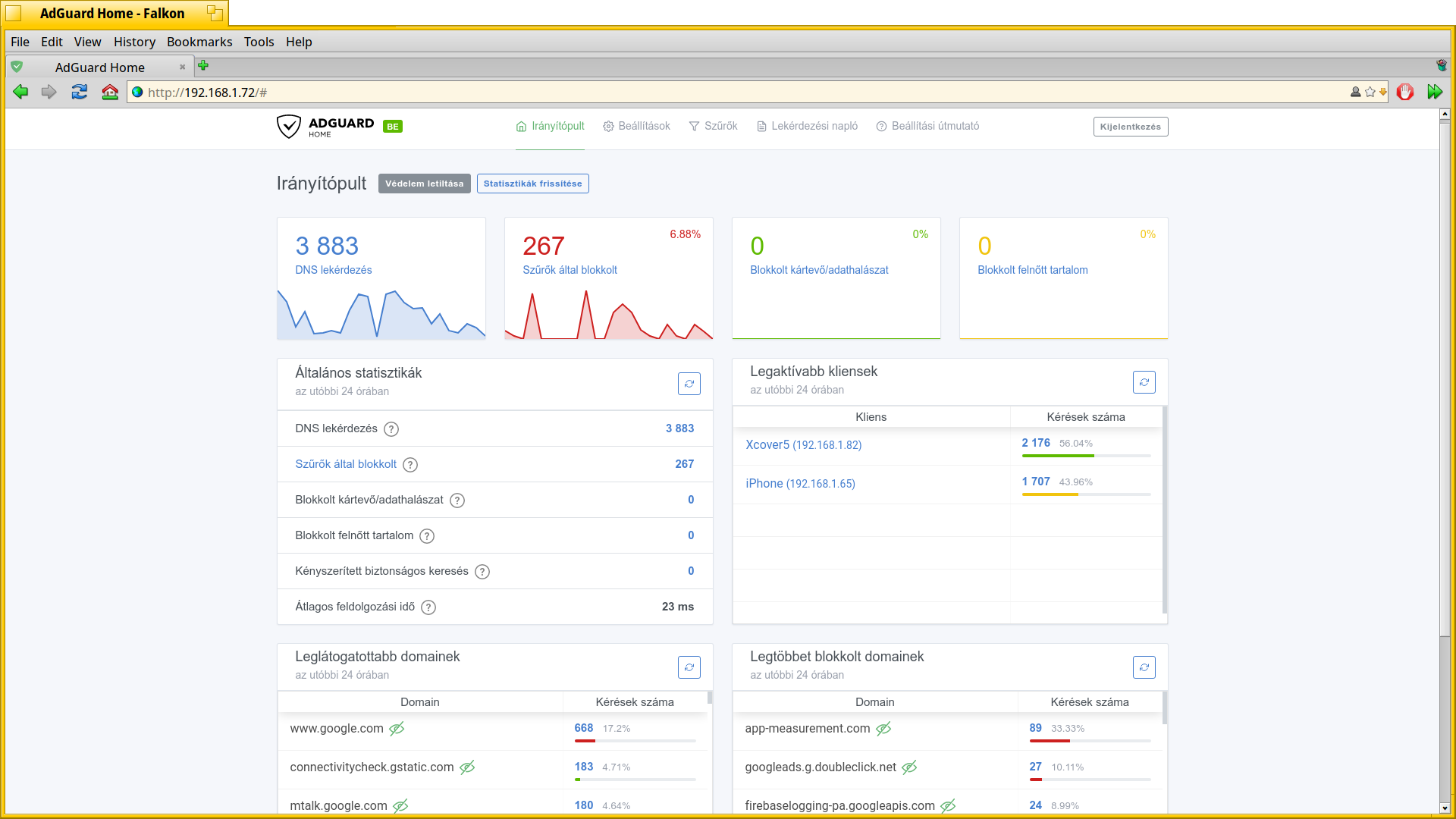Click the 668 request count for www.google.com
Image resolution: width=1456 pixels, height=819 pixels.
coord(583,728)
